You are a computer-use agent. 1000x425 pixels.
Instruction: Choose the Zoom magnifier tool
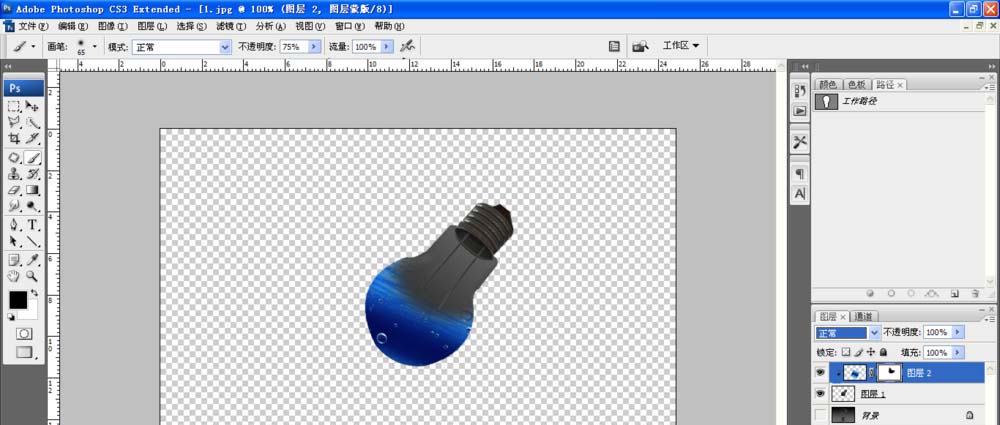(32, 275)
